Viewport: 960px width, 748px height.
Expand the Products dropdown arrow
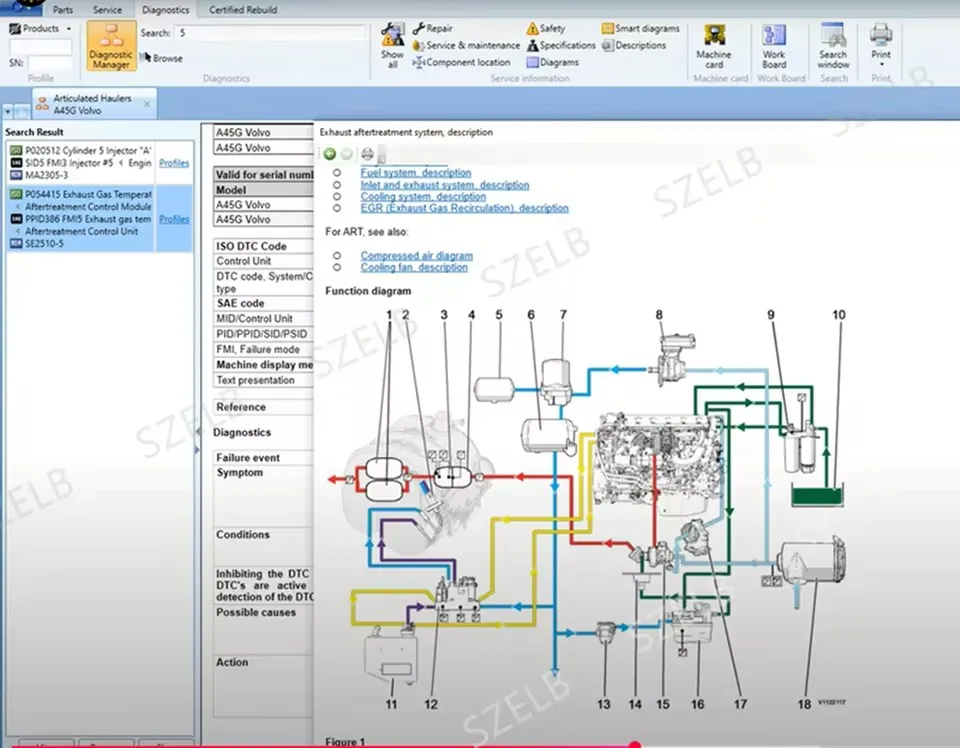click(x=69, y=29)
